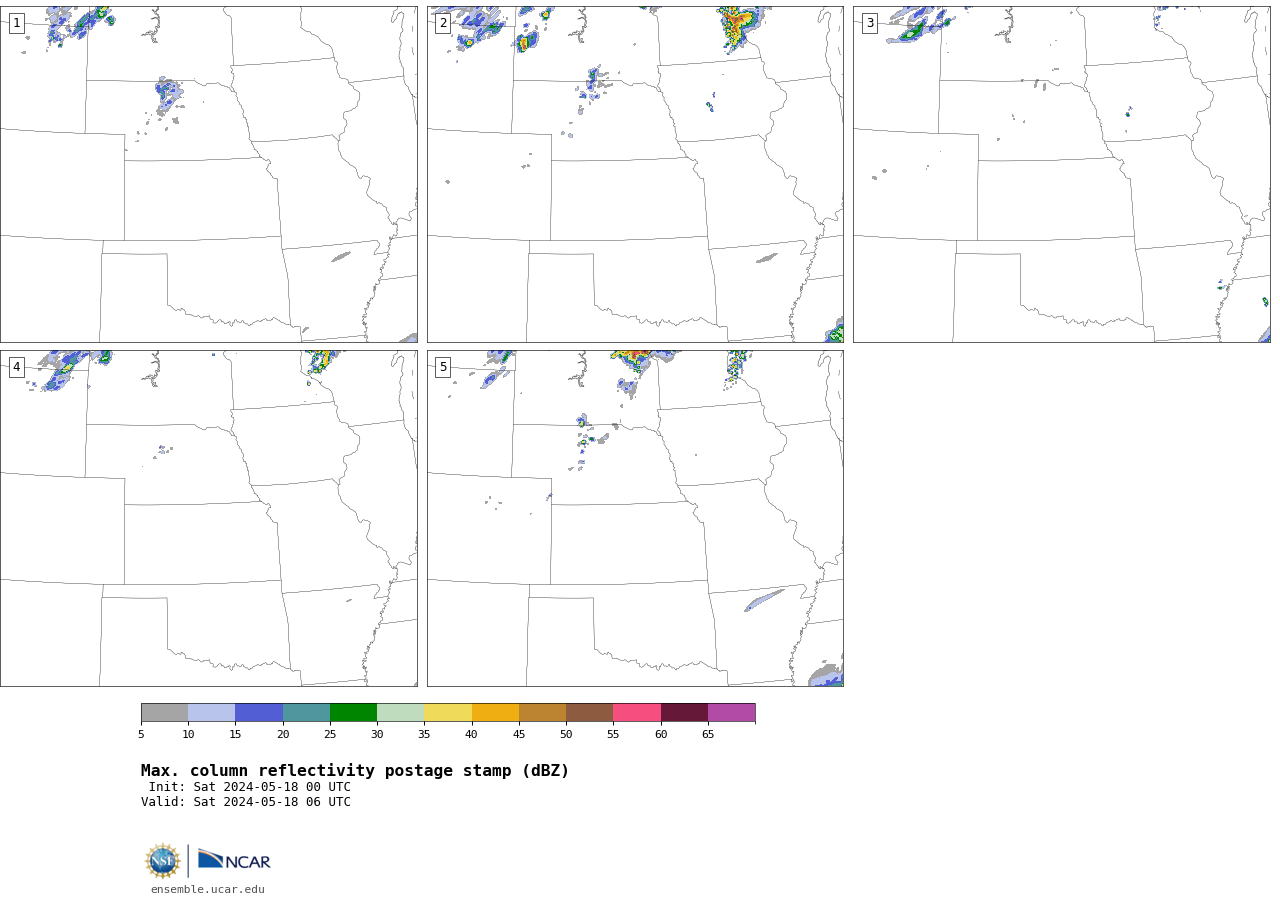Click the Init: Sat 2024-05-18 00 UTC text
The image size is (1280, 901).
(250, 787)
